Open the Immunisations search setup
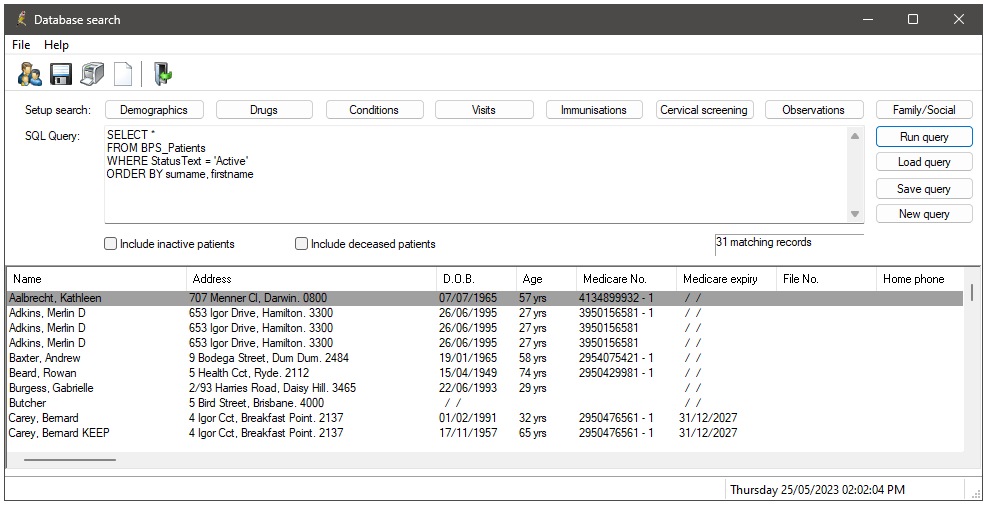 (x=594, y=110)
